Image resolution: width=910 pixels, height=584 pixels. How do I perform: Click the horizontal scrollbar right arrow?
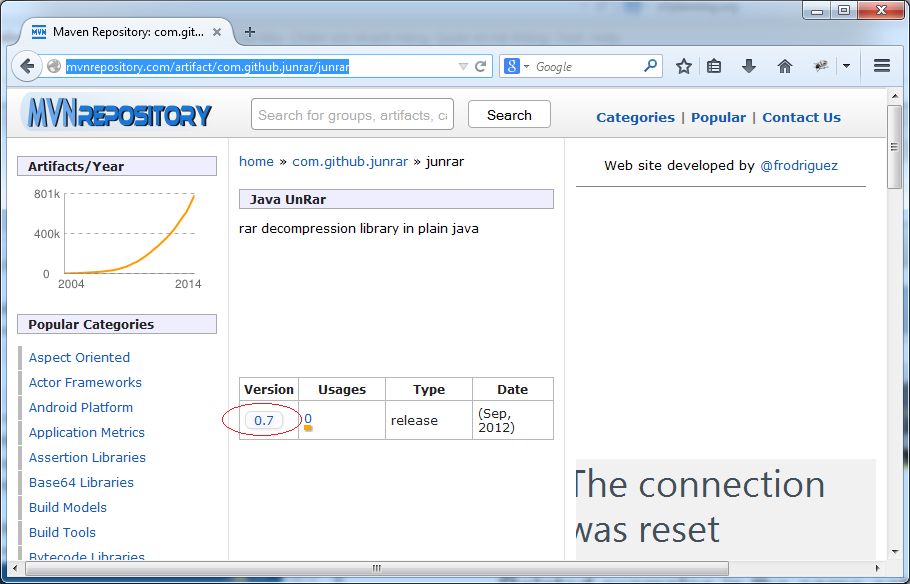(x=878, y=568)
